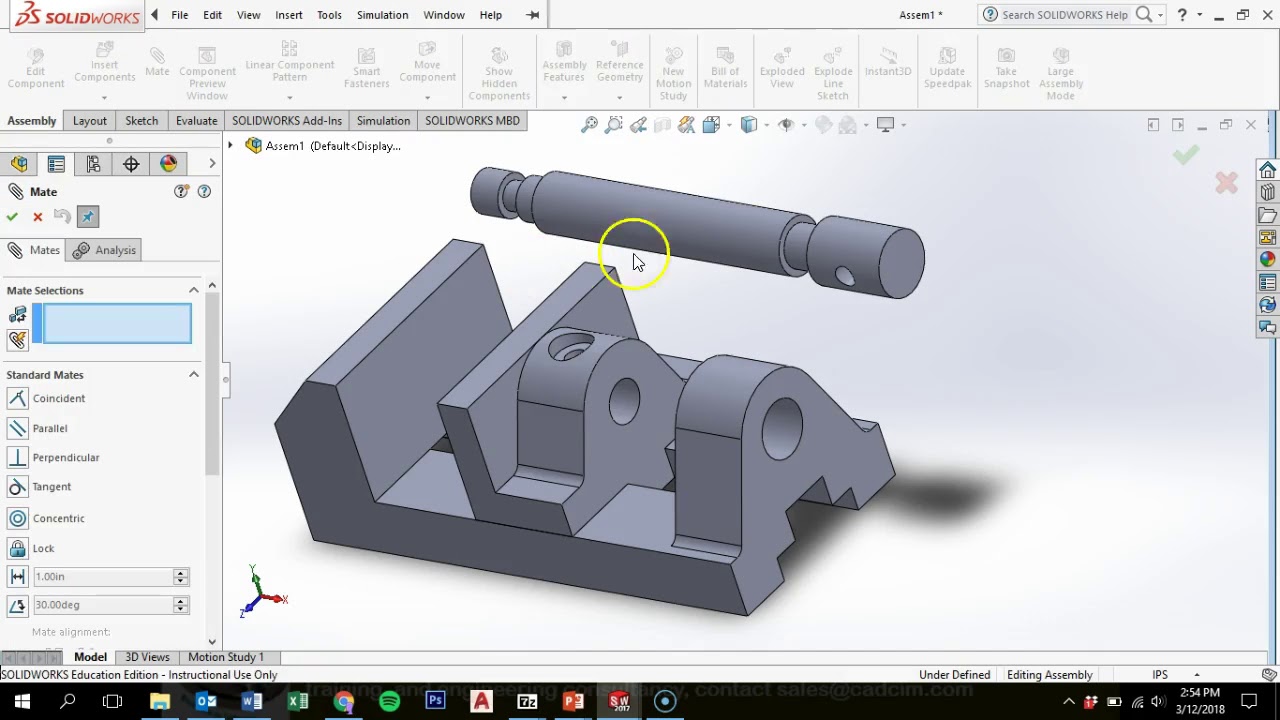Click the Mate panel help question icon
Viewport: 1280px width, 720px height.
click(181, 191)
